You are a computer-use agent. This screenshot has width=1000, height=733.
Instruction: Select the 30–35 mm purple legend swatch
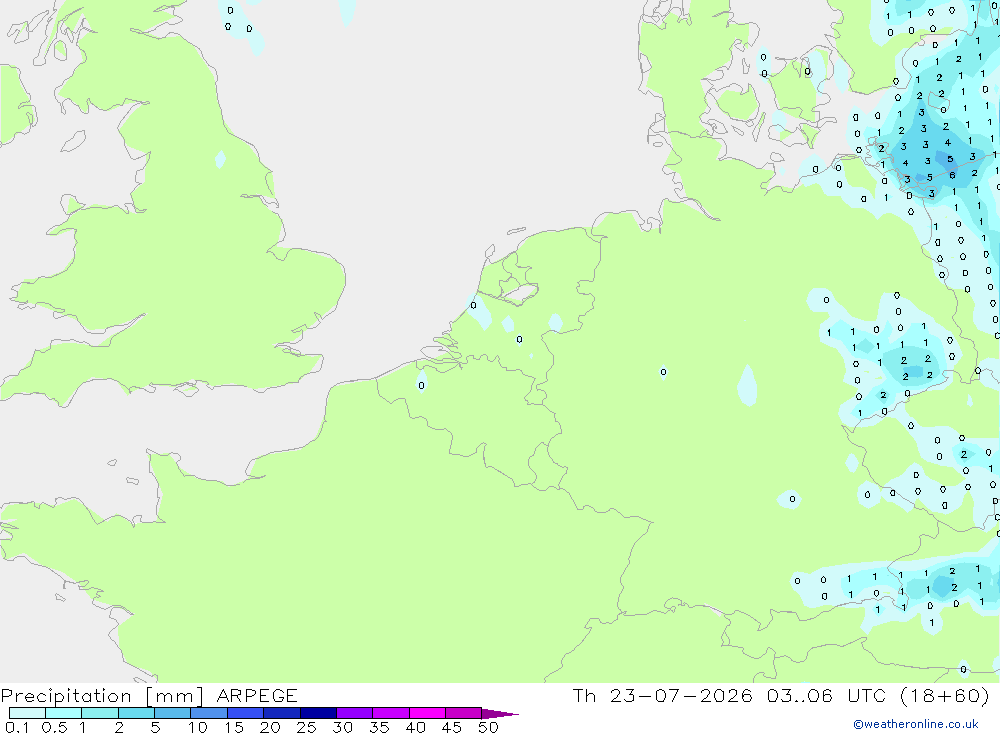pos(355,713)
